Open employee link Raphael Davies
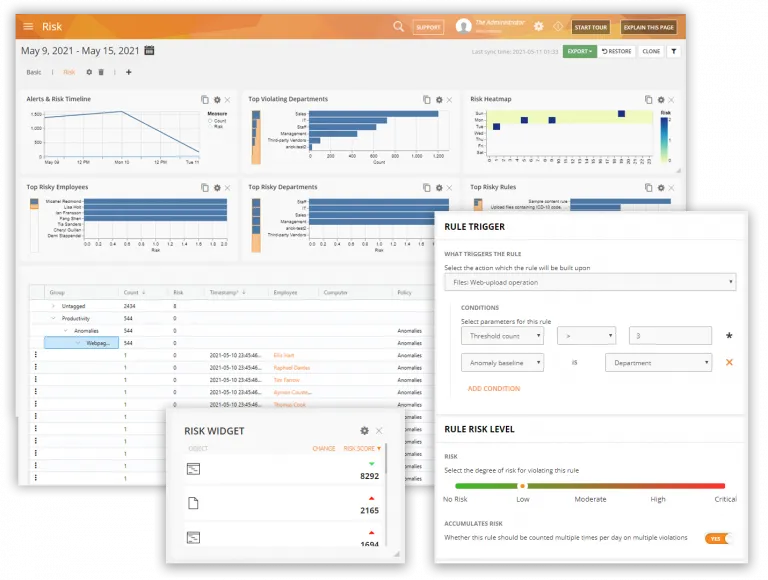Image resolution: width=768 pixels, height=580 pixels. click(x=291, y=368)
